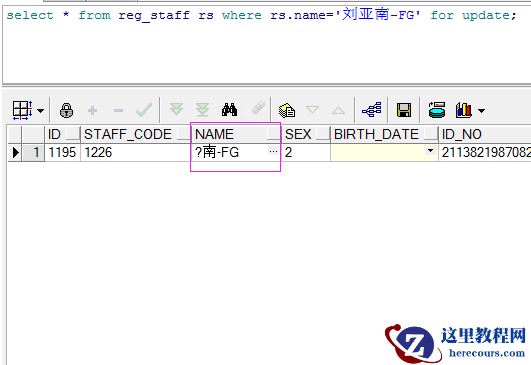Fetch last page with double-arrow icon
531x365 pixels.
[x=203, y=110]
